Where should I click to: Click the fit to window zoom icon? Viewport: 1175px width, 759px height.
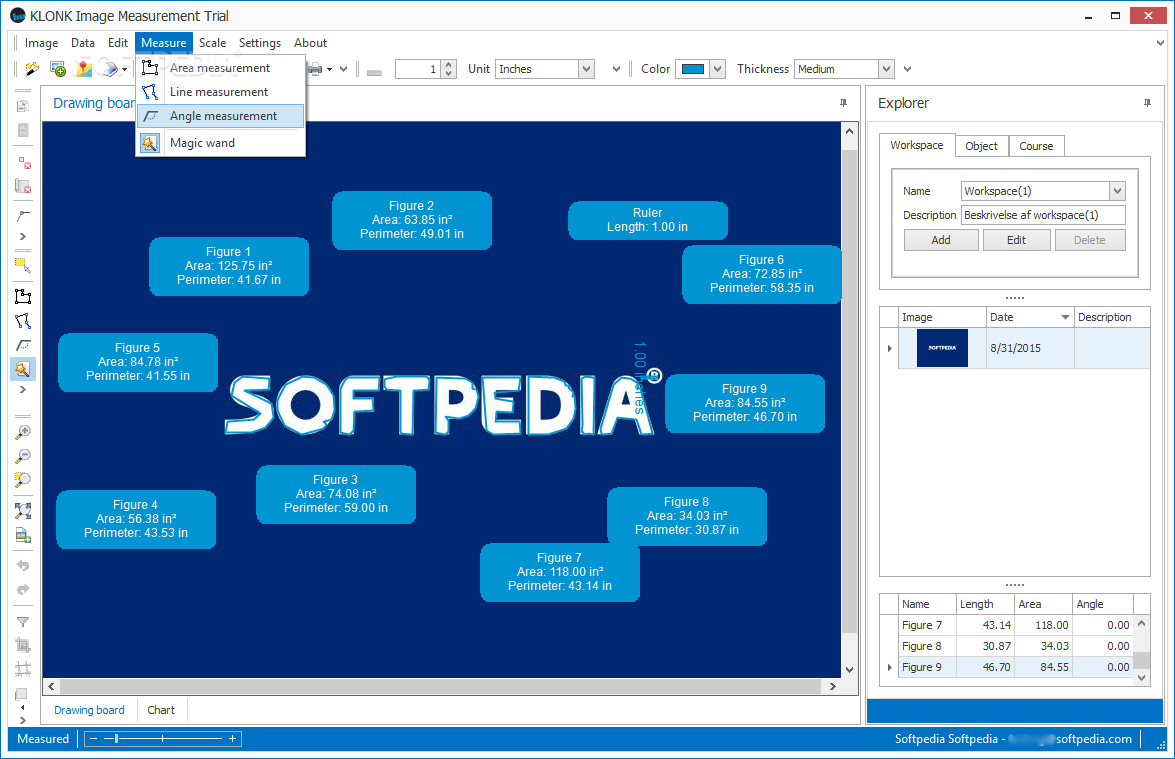point(23,511)
